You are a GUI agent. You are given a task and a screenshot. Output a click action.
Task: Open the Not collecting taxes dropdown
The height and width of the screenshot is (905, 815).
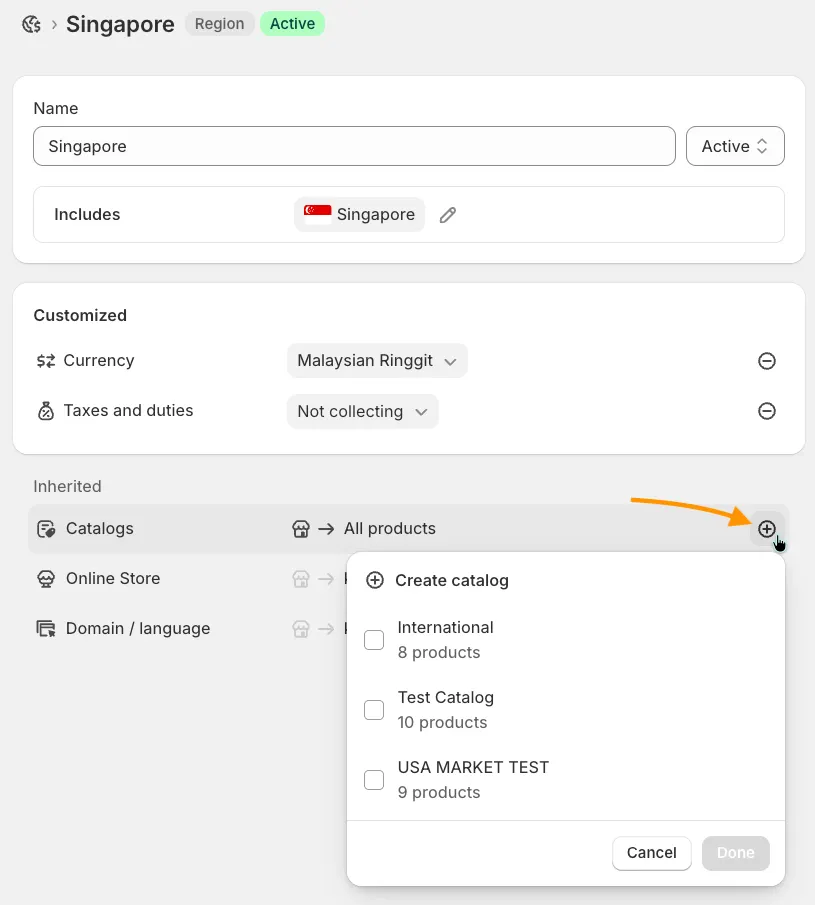click(x=362, y=411)
